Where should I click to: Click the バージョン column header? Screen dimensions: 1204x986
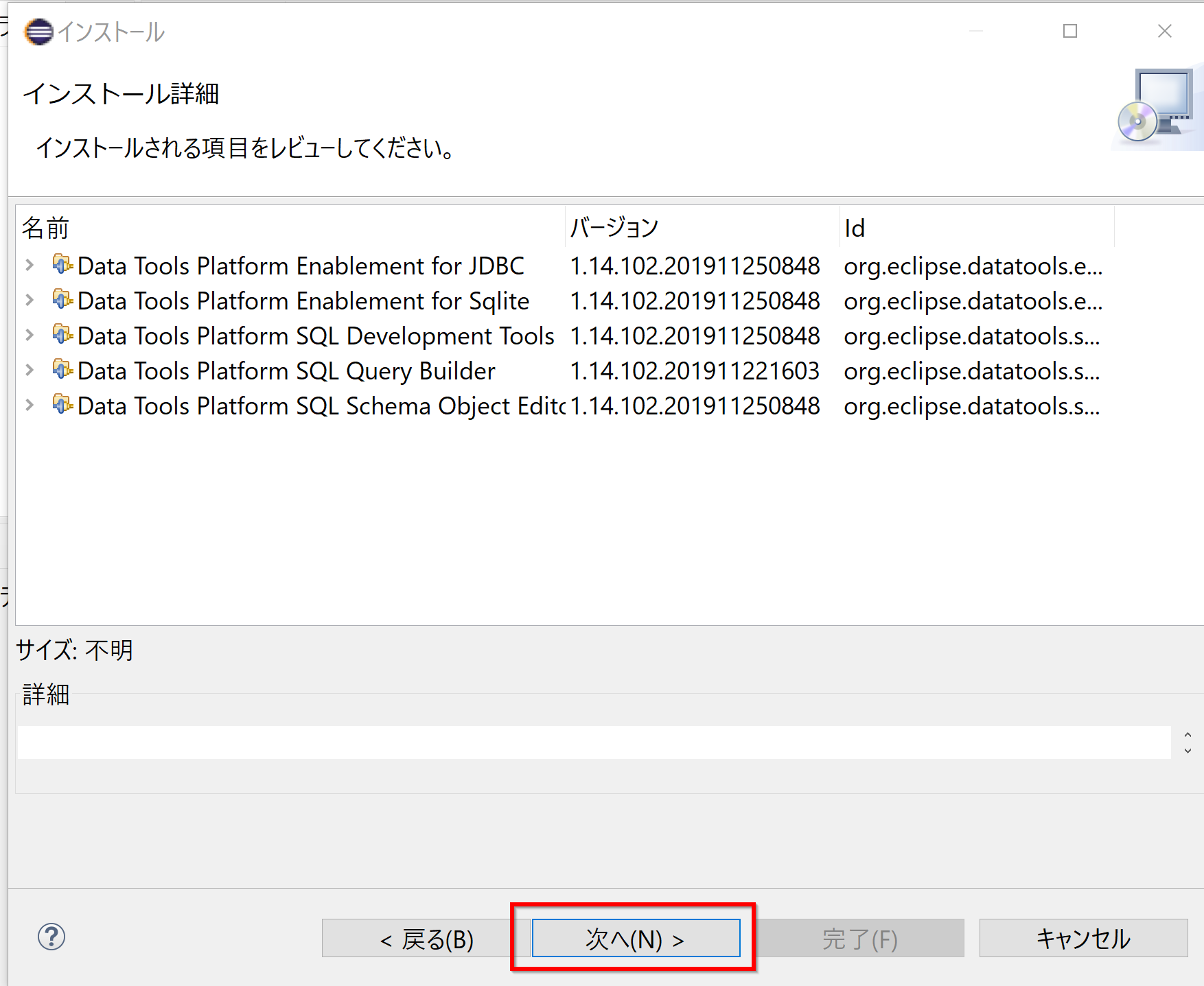[702, 228]
